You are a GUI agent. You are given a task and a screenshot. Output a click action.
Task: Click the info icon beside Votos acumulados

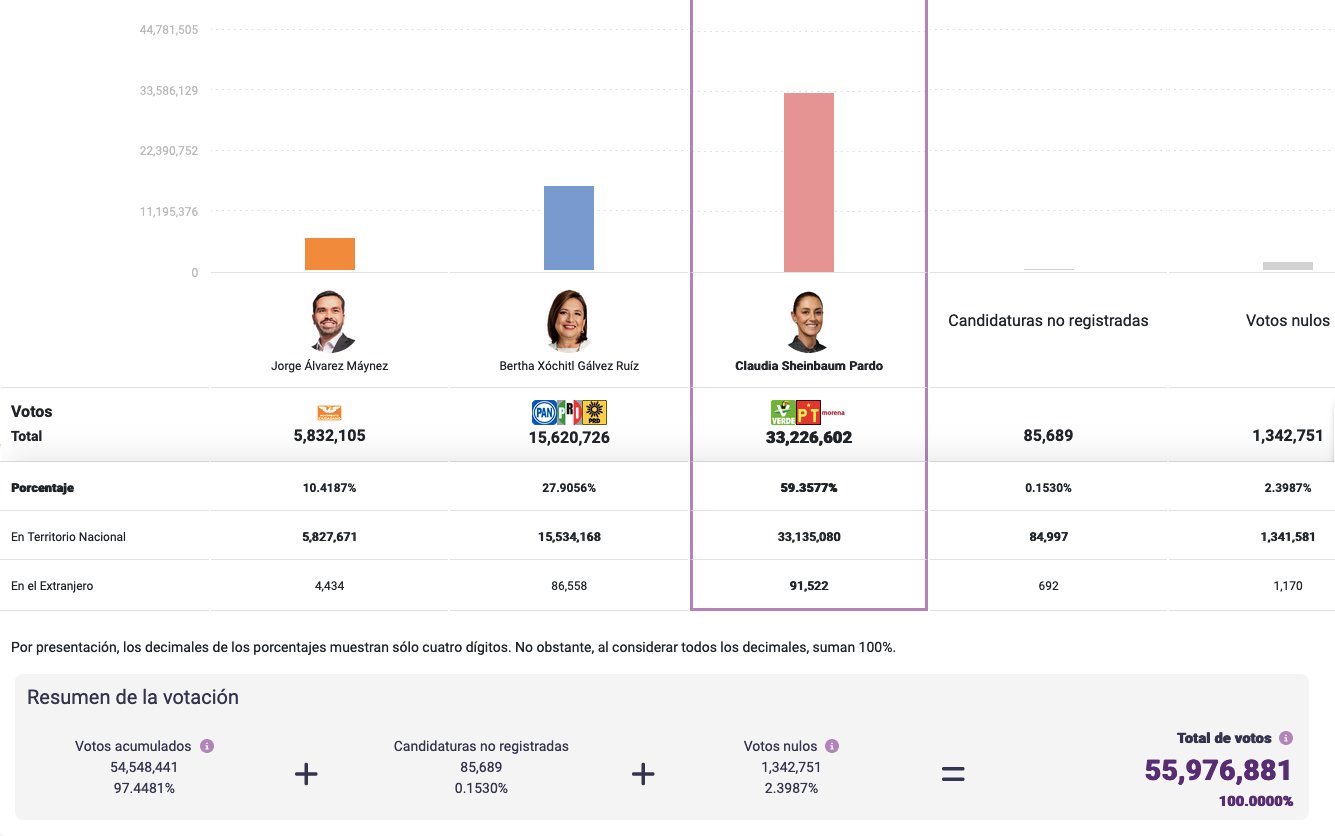point(207,746)
